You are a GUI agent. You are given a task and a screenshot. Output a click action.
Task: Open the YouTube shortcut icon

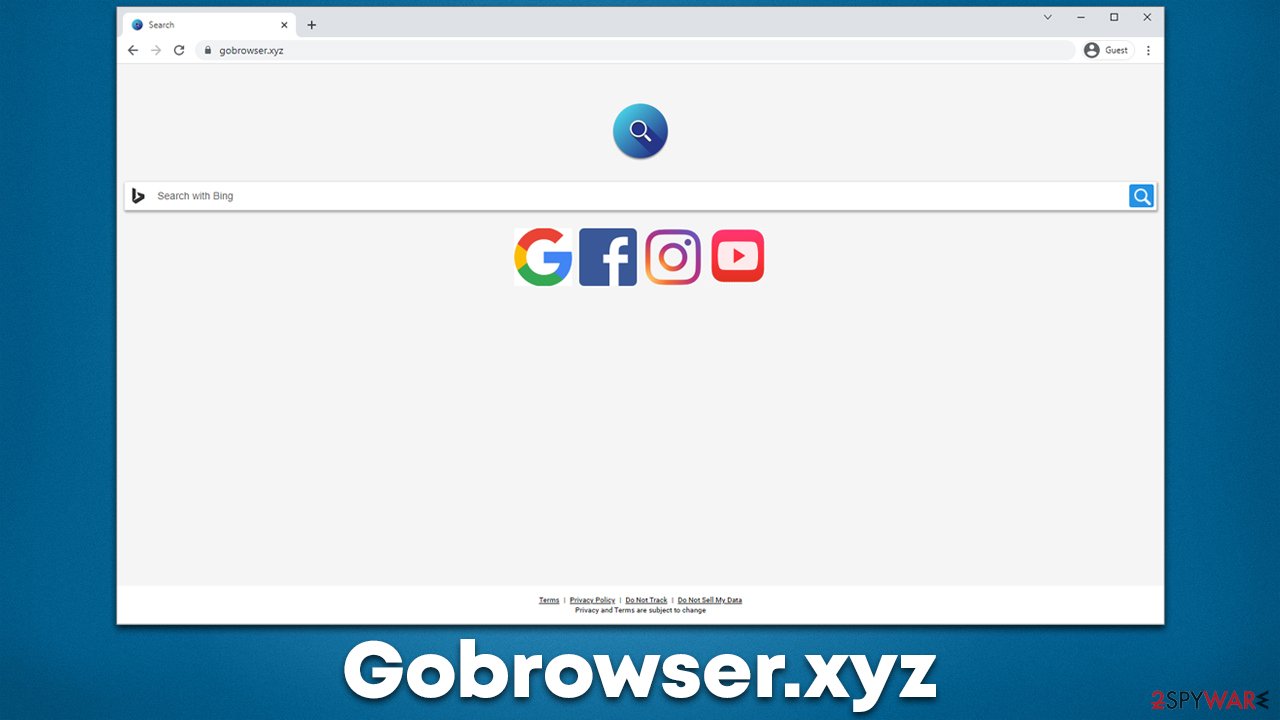(x=738, y=256)
